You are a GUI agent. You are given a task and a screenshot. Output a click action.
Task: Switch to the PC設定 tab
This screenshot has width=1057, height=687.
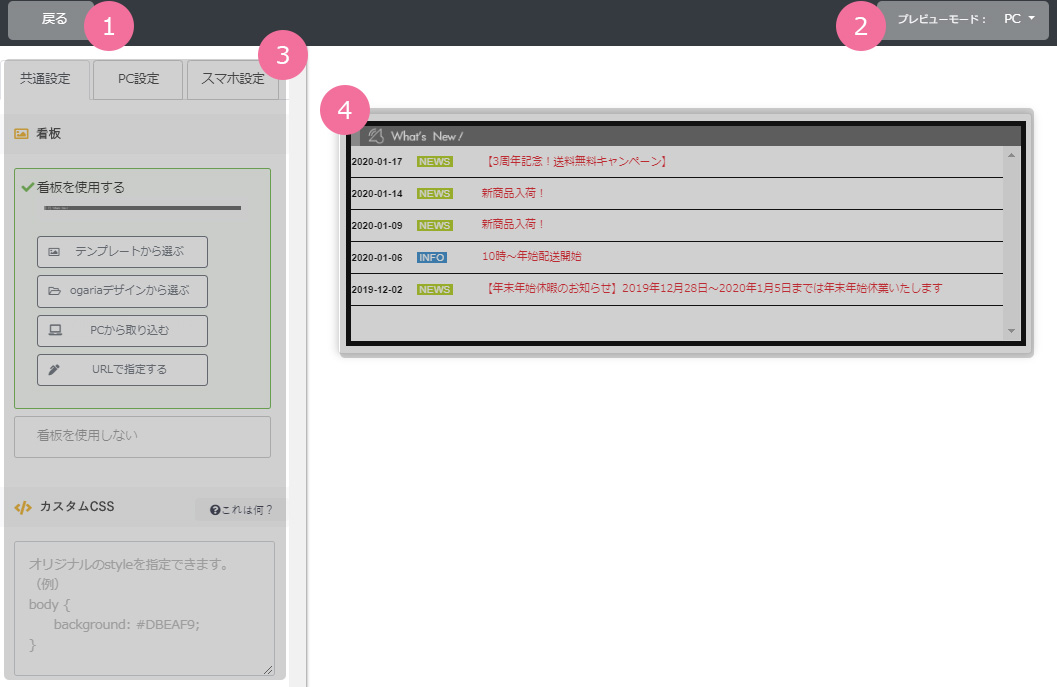(138, 80)
